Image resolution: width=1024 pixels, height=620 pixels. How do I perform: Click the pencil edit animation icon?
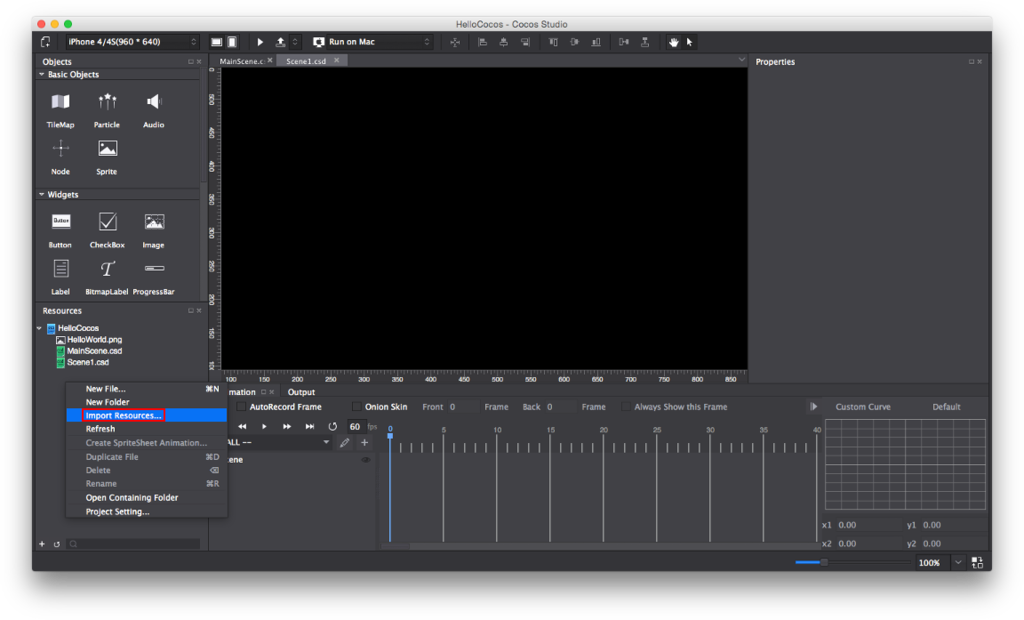click(344, 442)
